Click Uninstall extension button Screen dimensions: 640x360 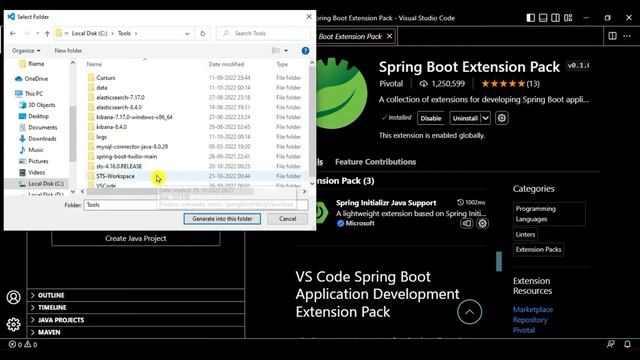[465, 118]
